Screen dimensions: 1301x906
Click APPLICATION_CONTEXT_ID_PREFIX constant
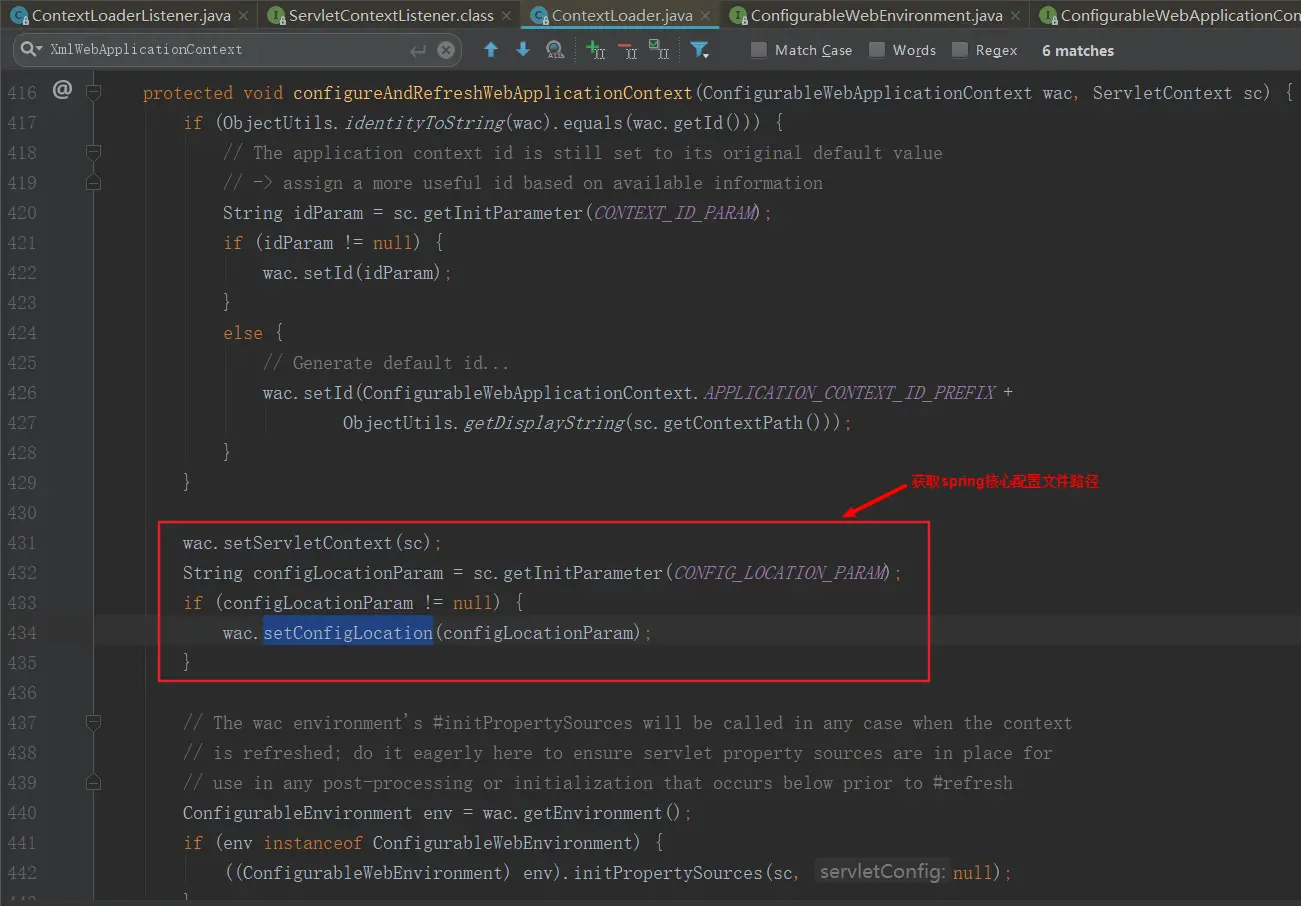pos(849,393)
